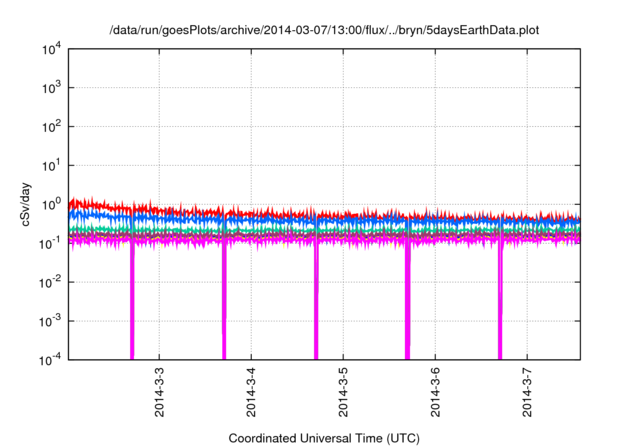Click the y-axis label 10^0

pyautogui.click(x=51, y=204)
